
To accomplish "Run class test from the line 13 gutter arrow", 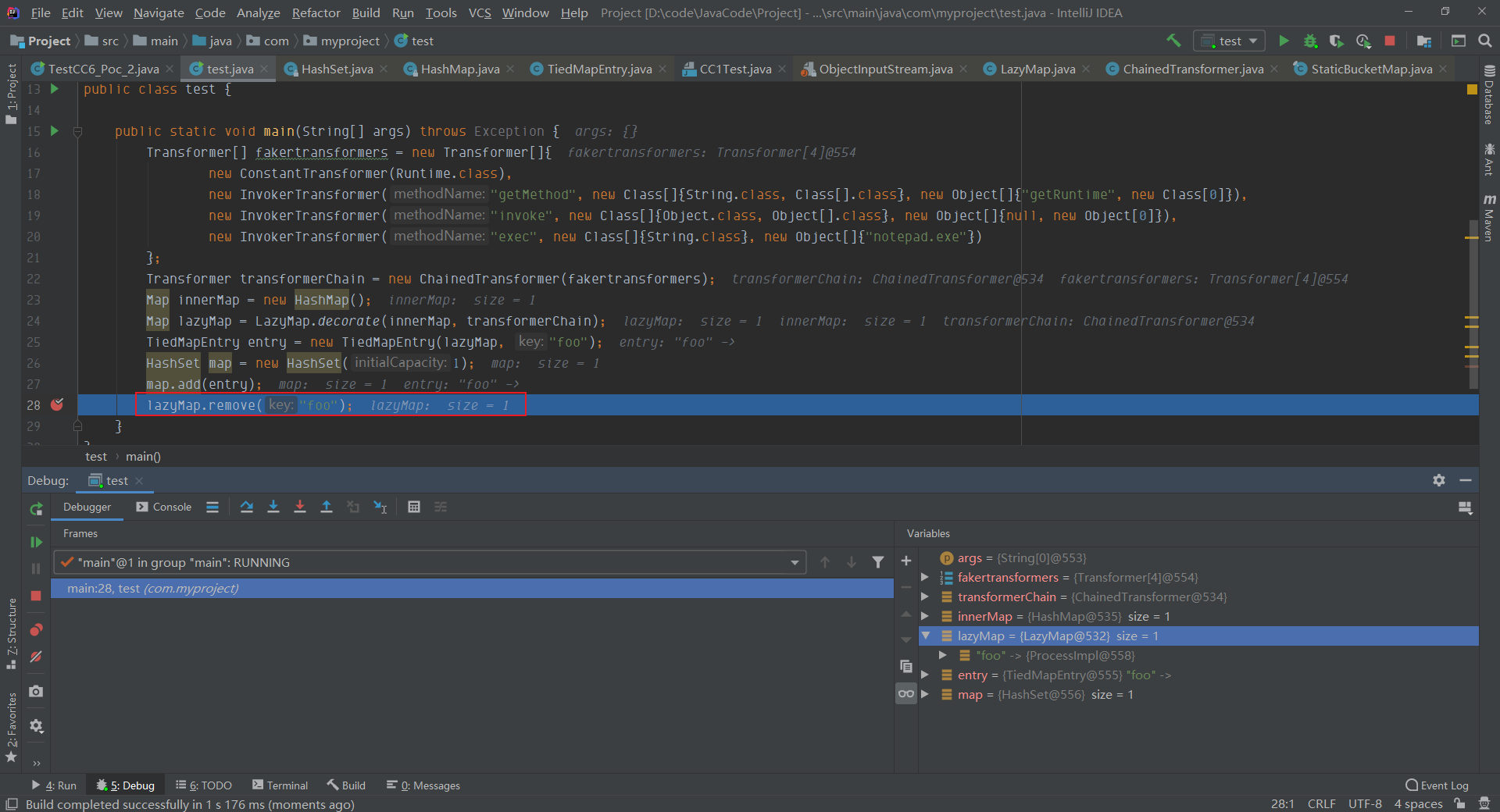I will (x=55, y=89).
